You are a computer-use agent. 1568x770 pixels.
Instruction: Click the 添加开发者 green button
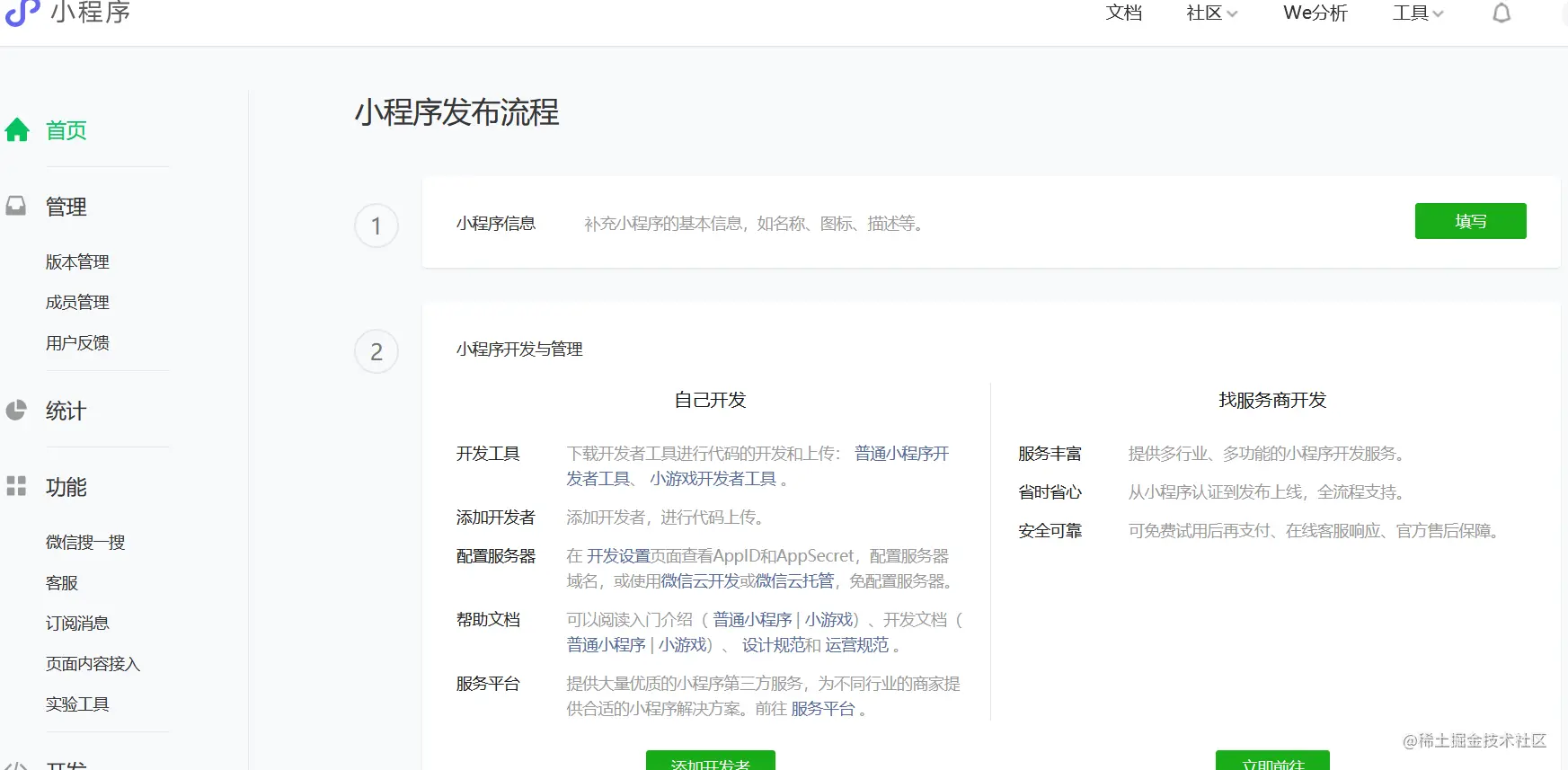[x=710, y=761]
